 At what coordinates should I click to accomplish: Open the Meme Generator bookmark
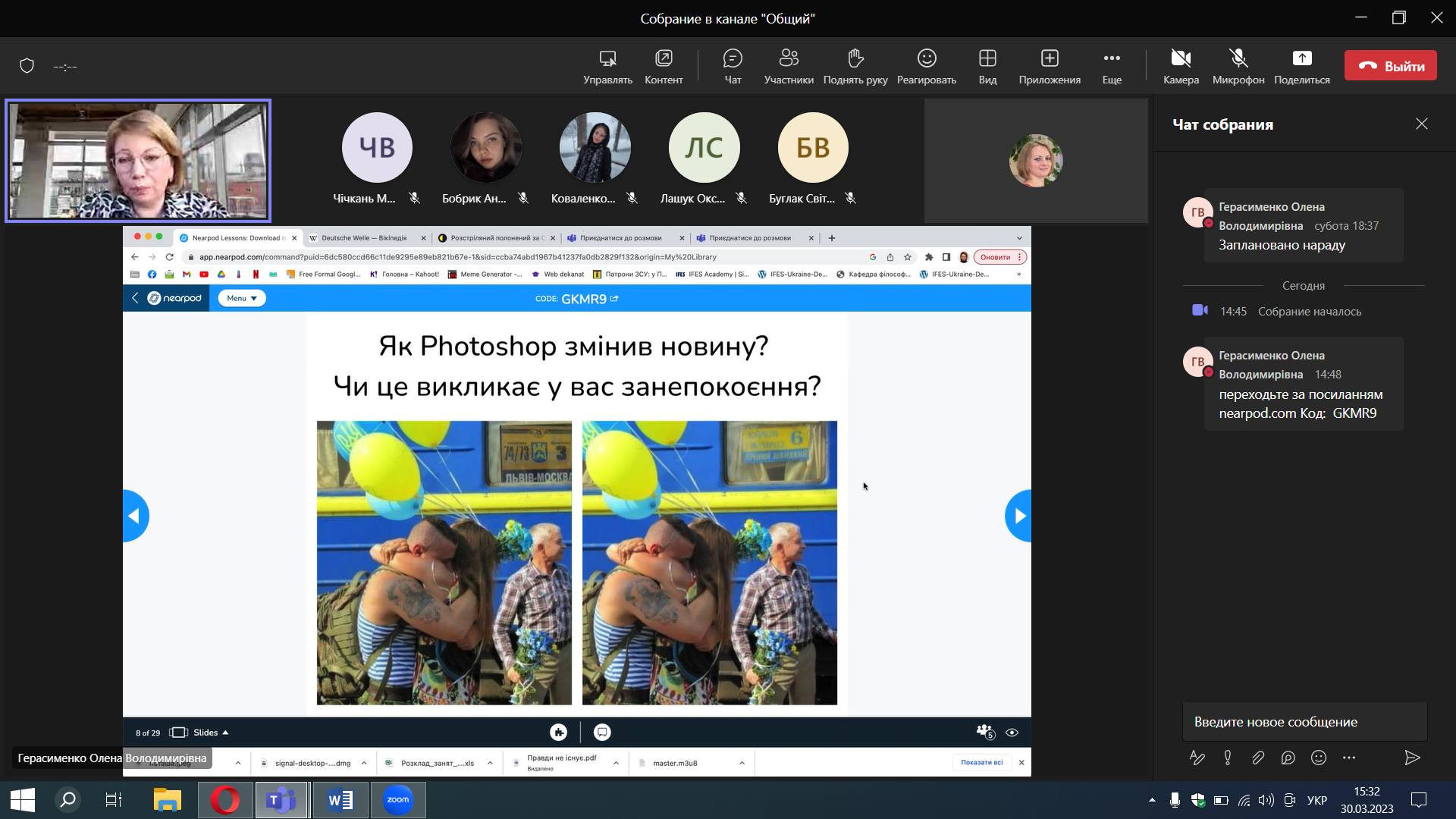(485, 275)
